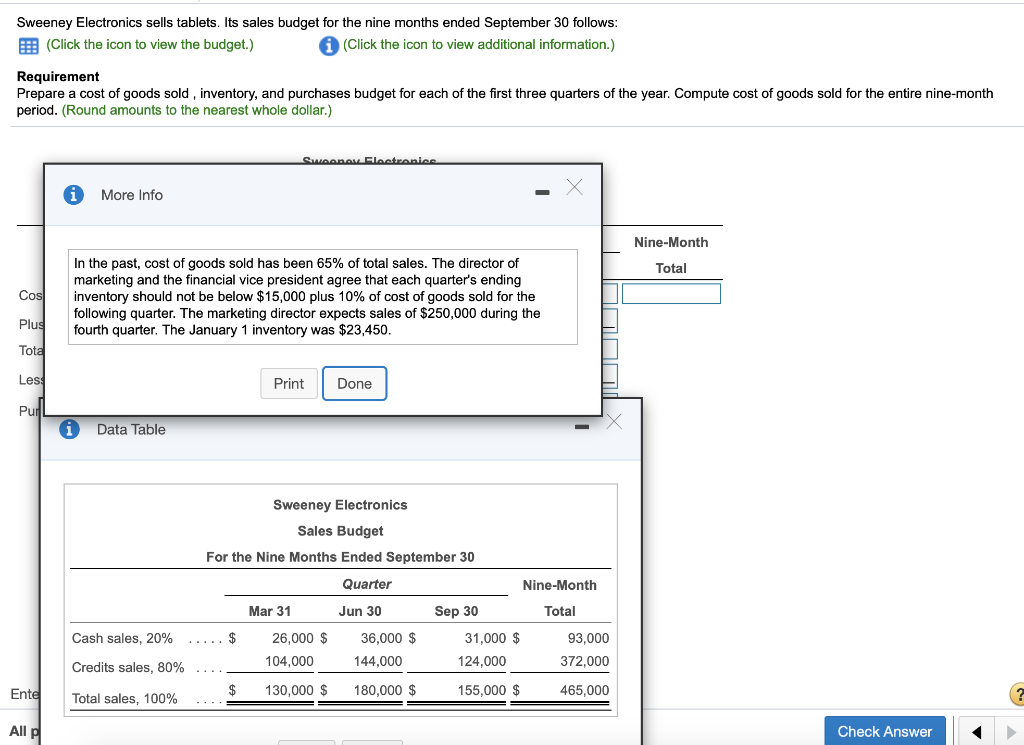Open the help question mark icon

click(1018, 694)
